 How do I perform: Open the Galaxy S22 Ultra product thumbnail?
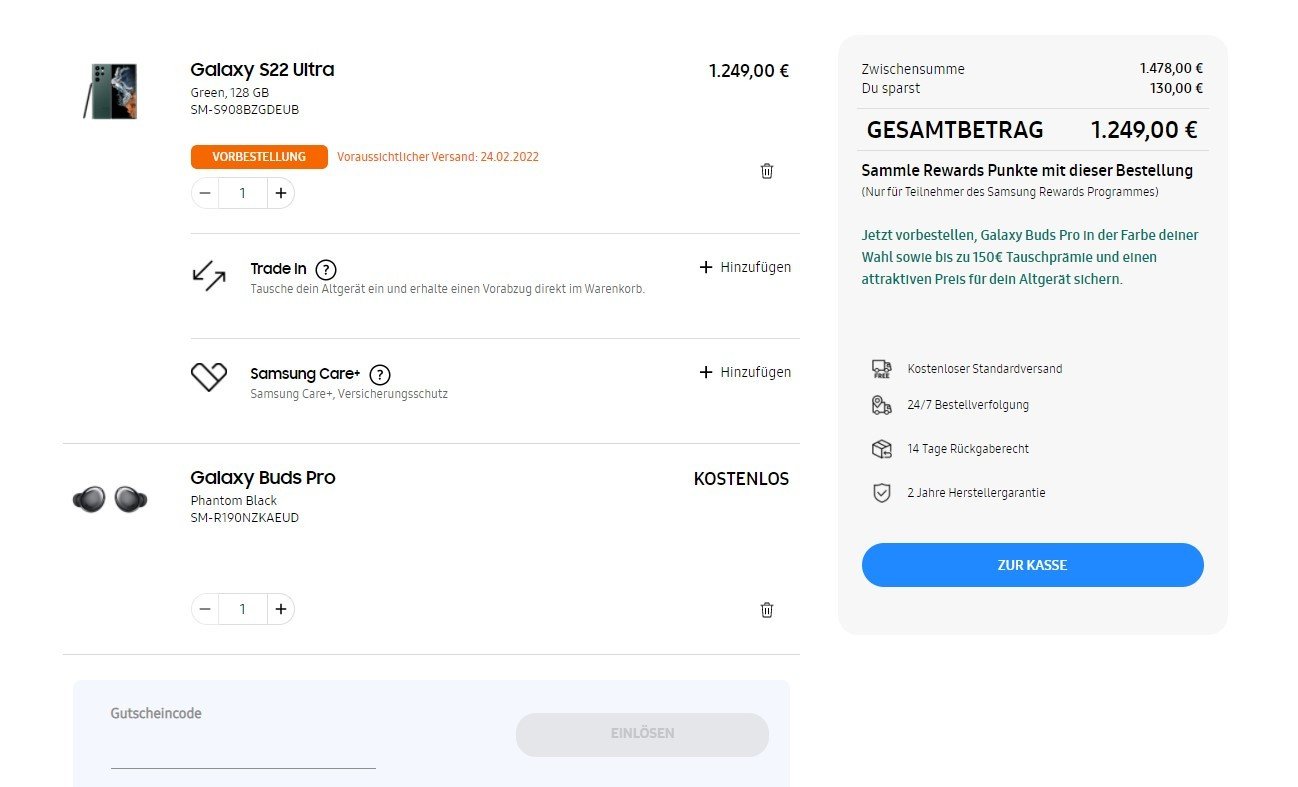(110, 92)
